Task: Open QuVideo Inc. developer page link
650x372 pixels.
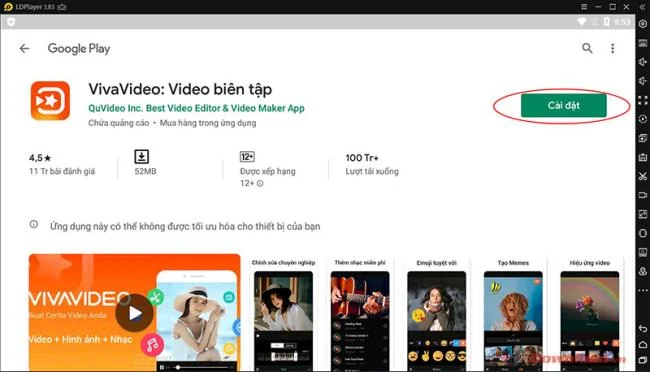Action: (196, 108)
